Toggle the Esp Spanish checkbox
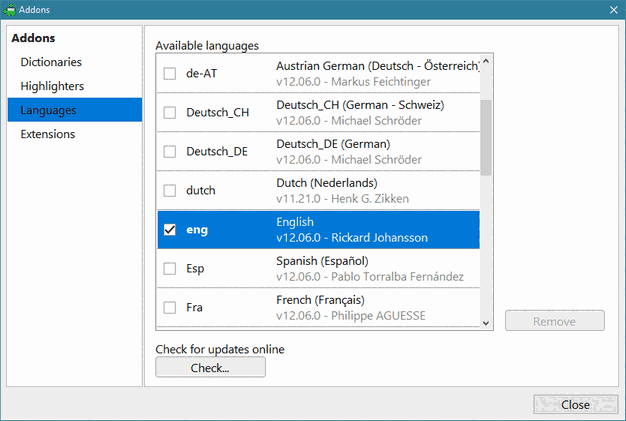 [x=169, y=268]
